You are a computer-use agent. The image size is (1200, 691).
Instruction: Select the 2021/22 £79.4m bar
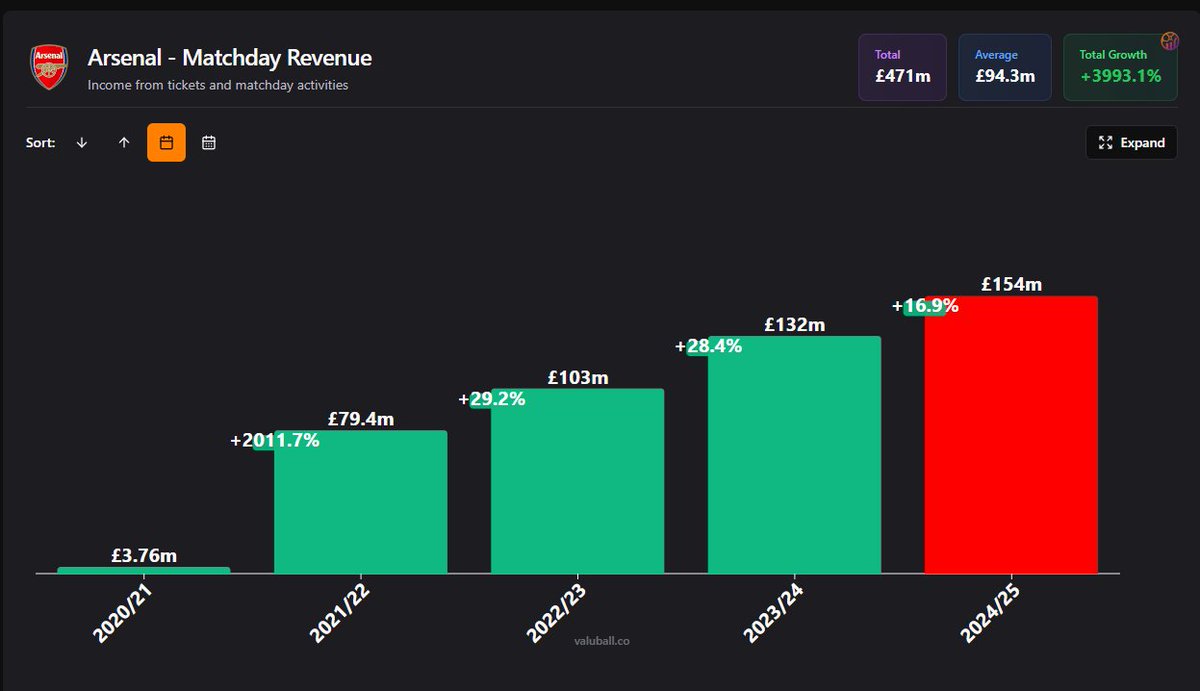(x=360, y=502)
